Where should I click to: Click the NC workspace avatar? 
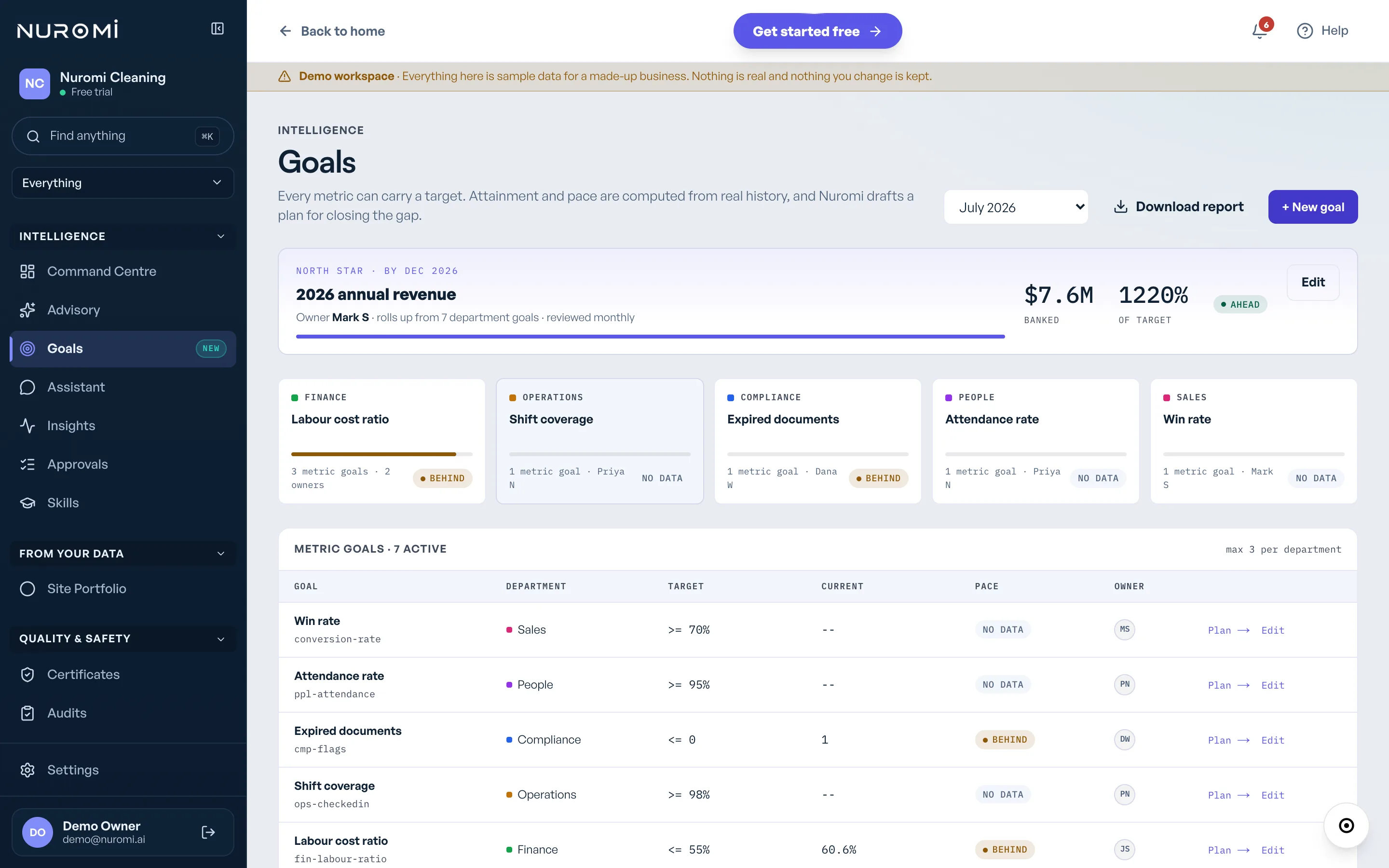[34, 84]
